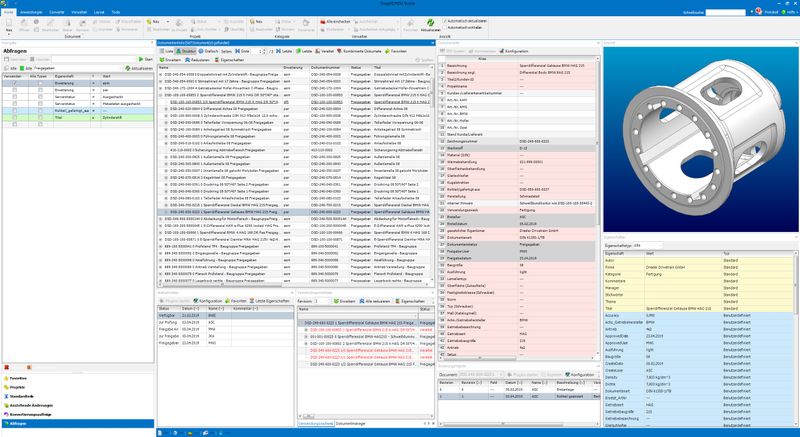Open Anstehende Änderungen in the navigation pane

coord(77,405)
